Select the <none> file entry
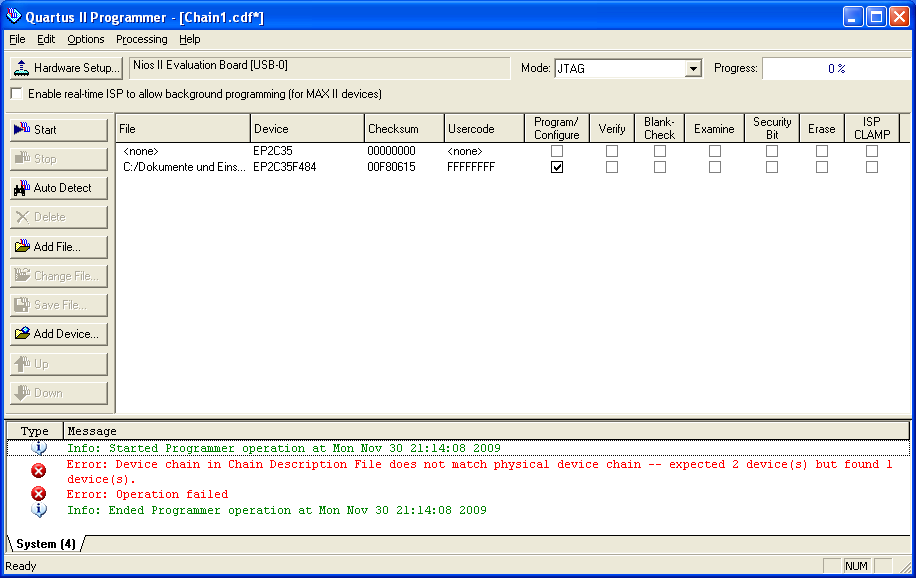 tap(141, 151)
